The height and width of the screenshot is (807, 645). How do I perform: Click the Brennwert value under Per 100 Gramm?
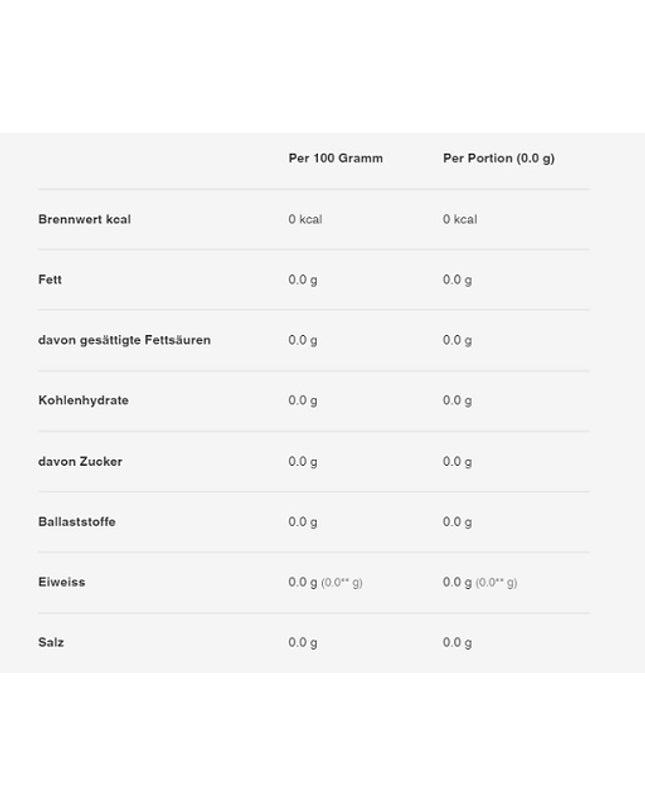click(305, 219)
